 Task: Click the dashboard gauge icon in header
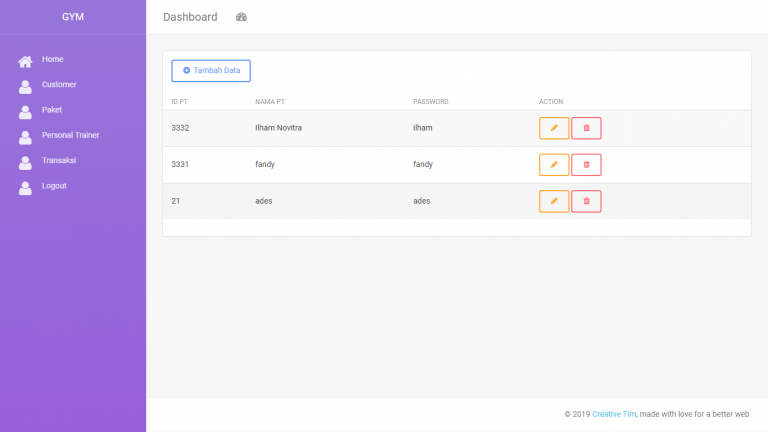coord(241,18)
